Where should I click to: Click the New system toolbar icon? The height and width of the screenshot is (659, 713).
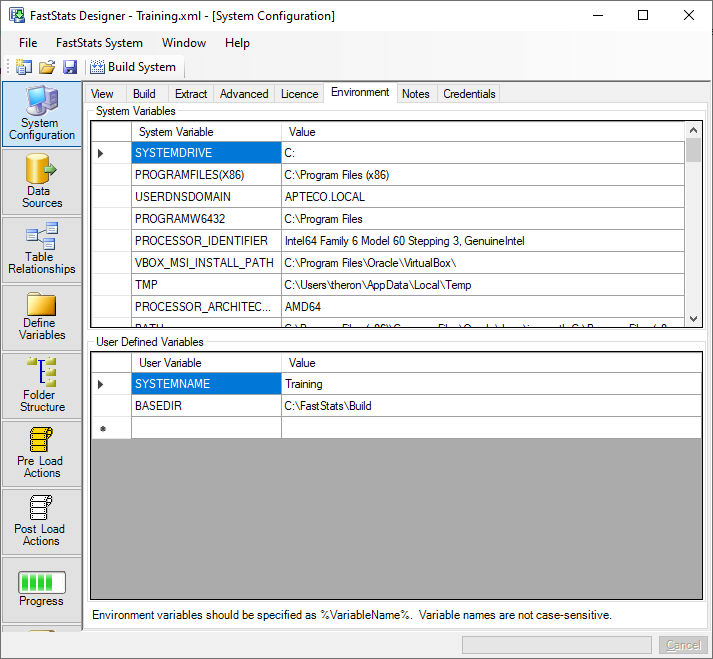(24, 67)
